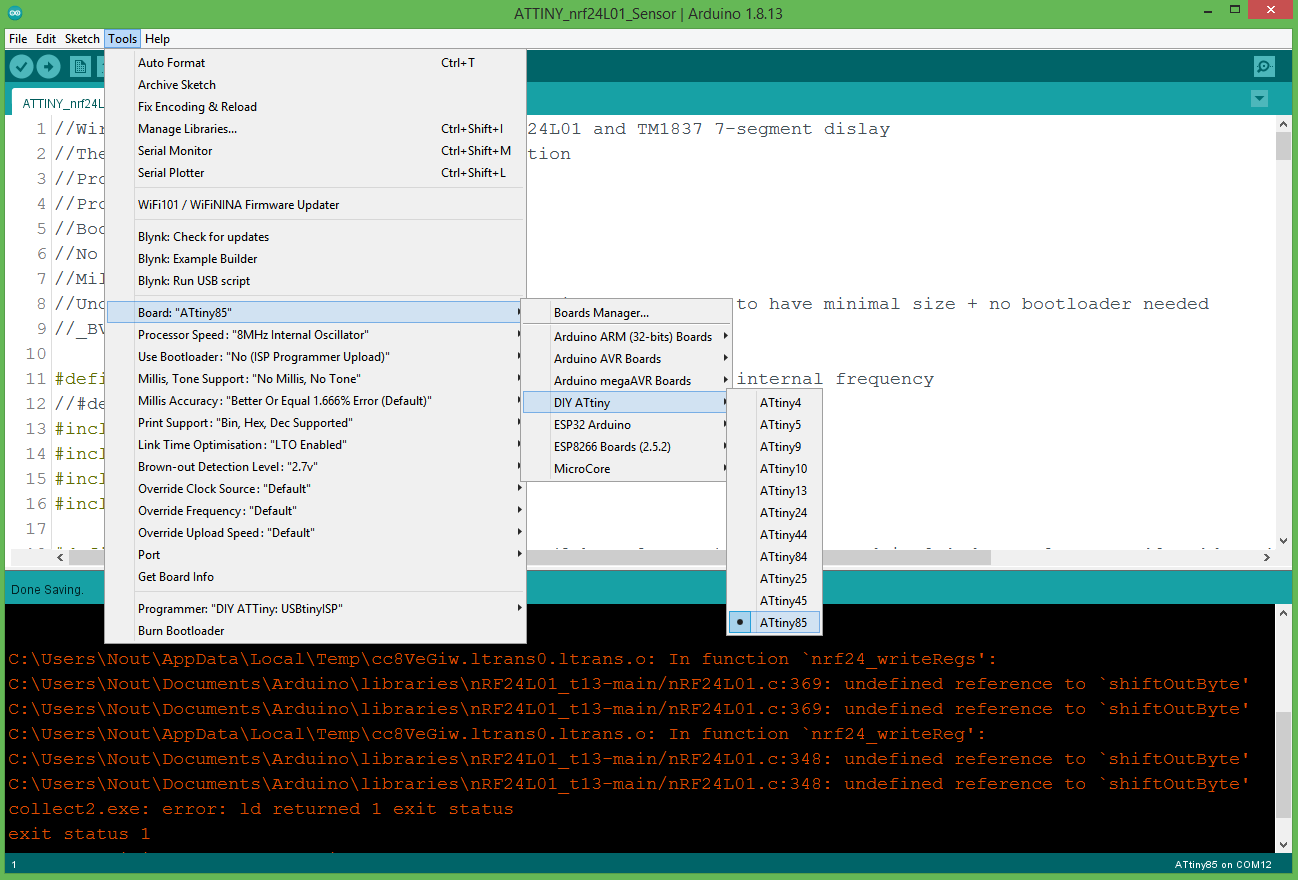Click the New sketch toolbar icon
This screenshot has width=1298, height=880.
[81, 67]
